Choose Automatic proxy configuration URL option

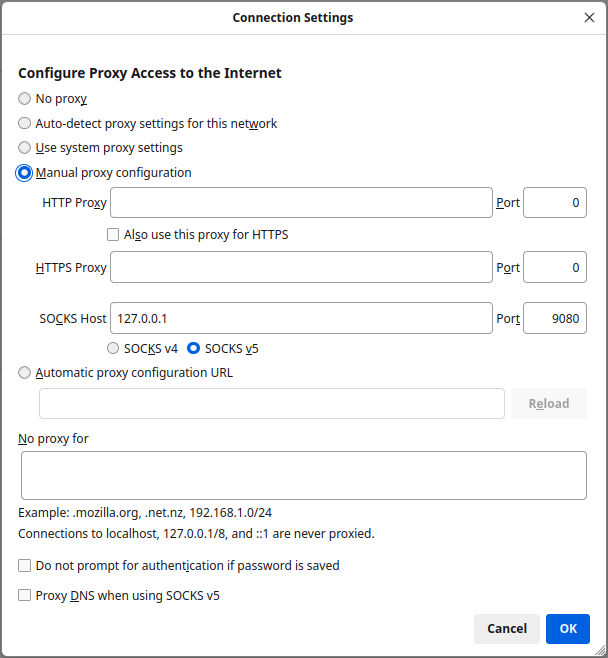click(25, 373)
